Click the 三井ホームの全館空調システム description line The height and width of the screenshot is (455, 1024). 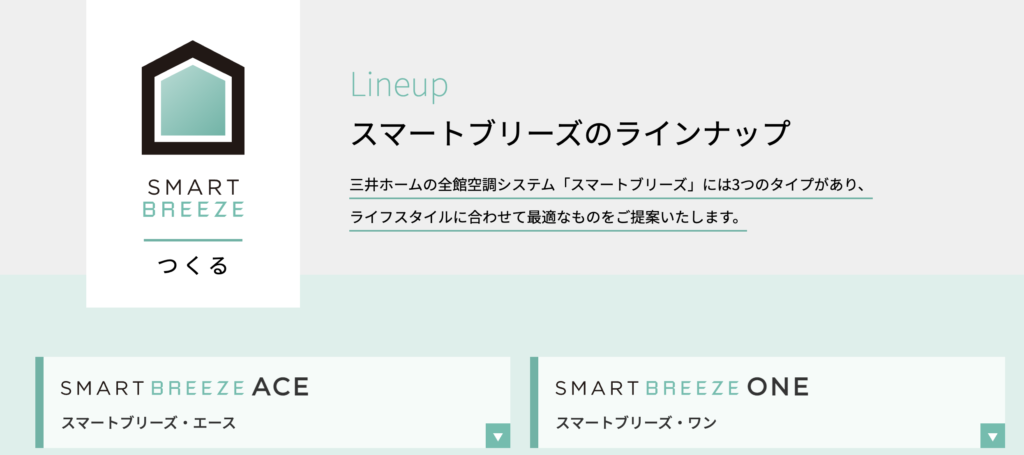pos(611,185)
